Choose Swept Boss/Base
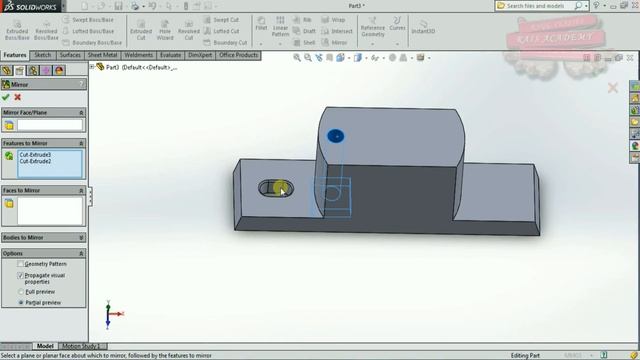 tap(89, 20)
